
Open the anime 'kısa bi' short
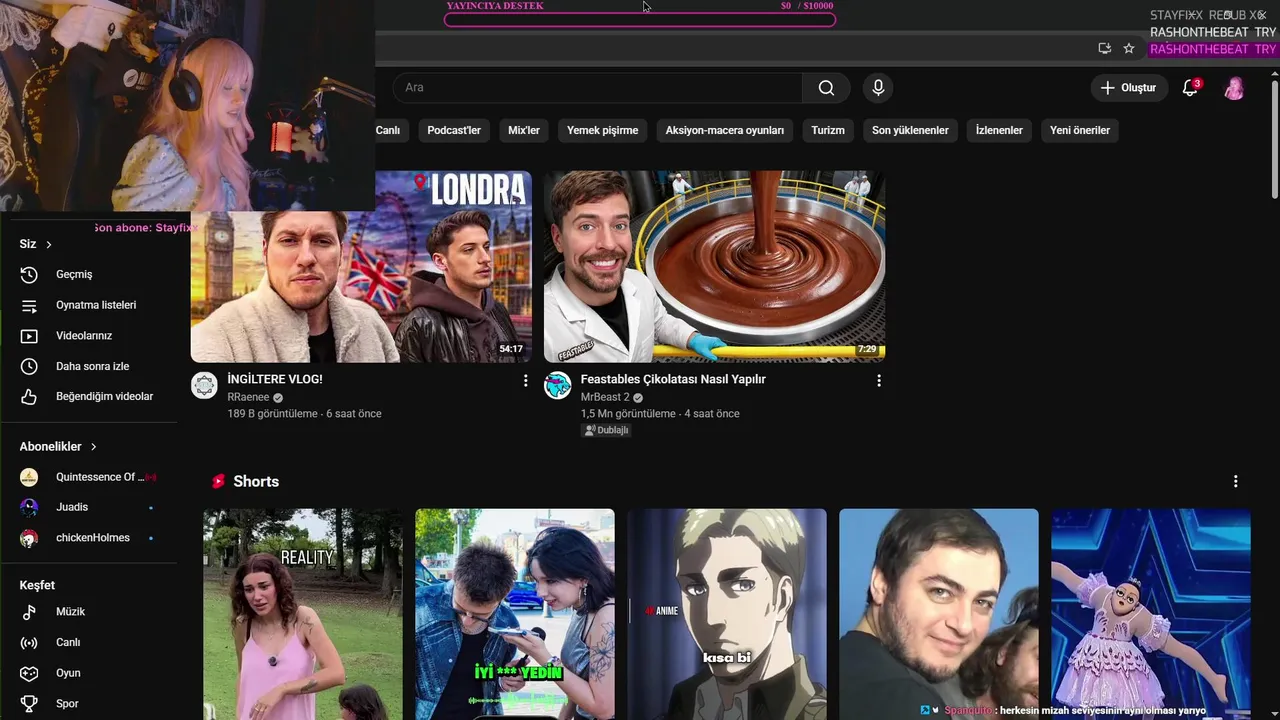727,614
